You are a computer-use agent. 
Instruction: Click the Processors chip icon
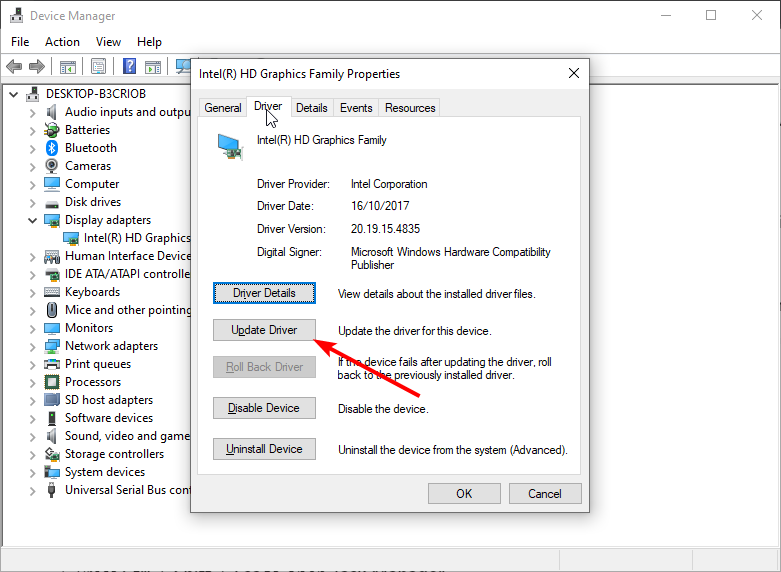pos(52,382)
